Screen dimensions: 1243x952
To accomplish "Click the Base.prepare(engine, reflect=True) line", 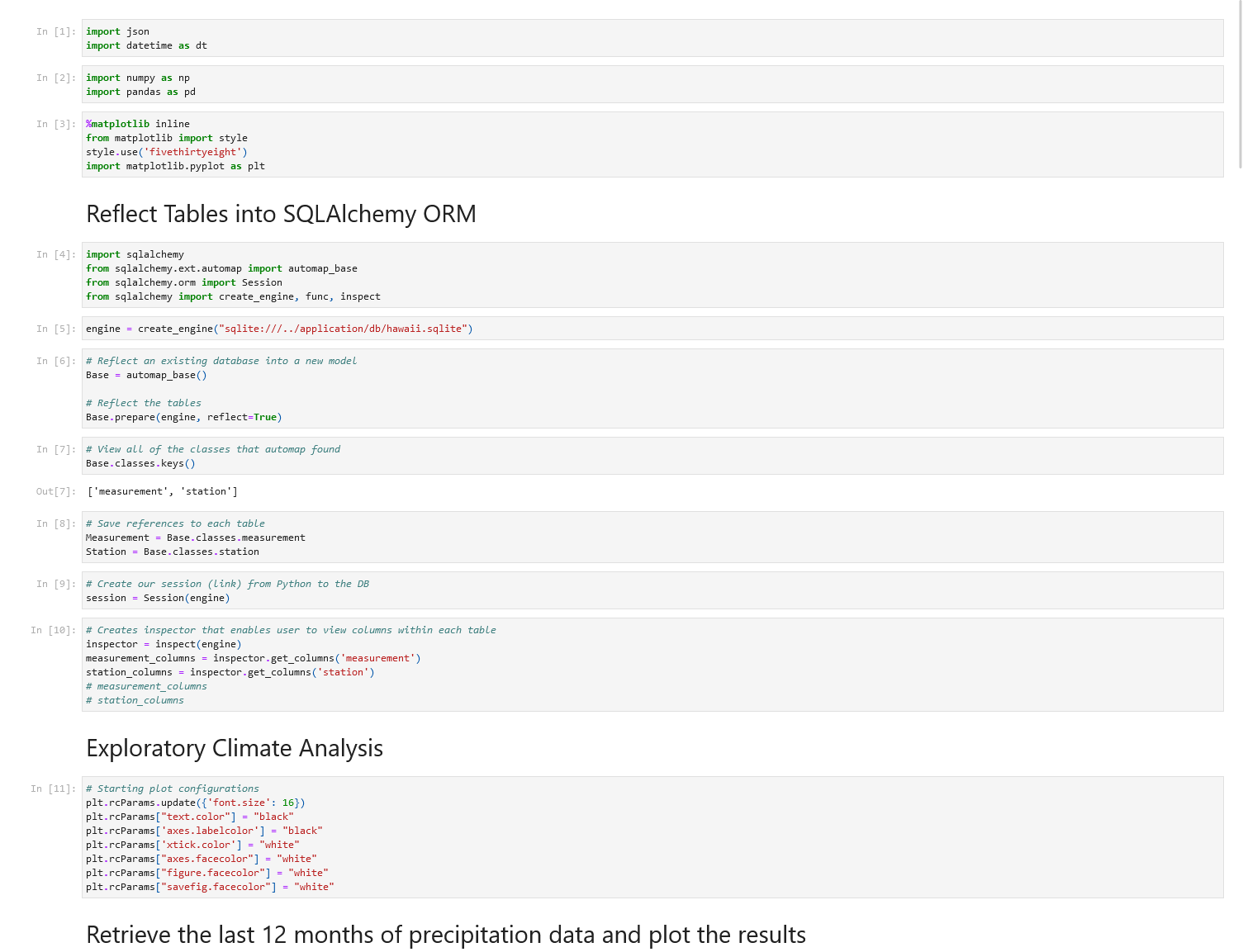I will (x=184, y=417).
